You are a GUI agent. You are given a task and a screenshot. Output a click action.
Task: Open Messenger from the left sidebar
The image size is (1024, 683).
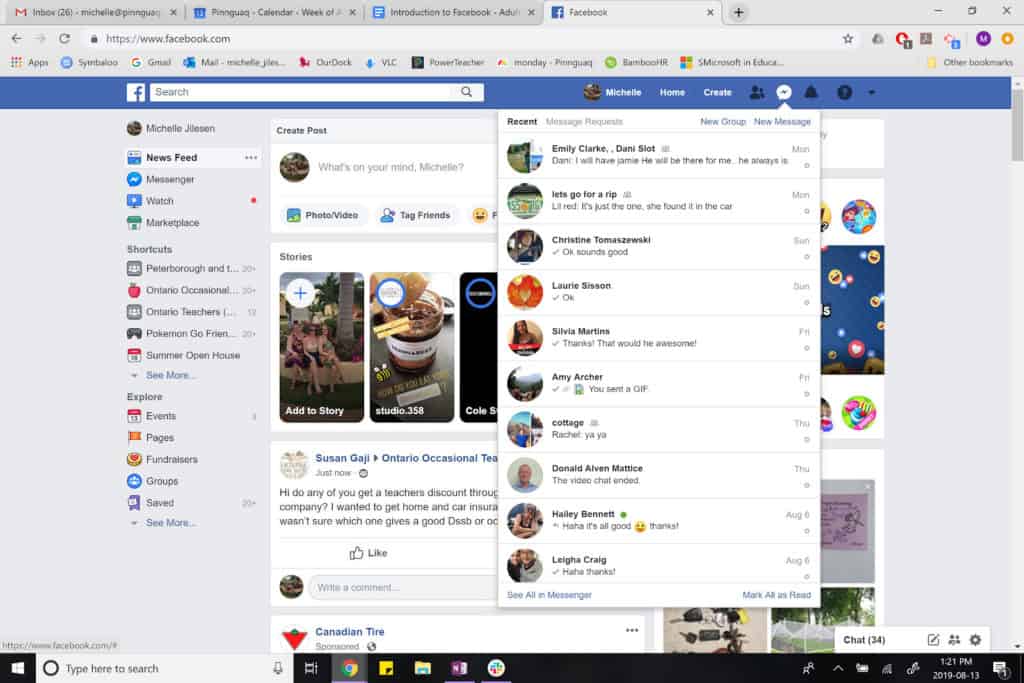tap(161, 179)
